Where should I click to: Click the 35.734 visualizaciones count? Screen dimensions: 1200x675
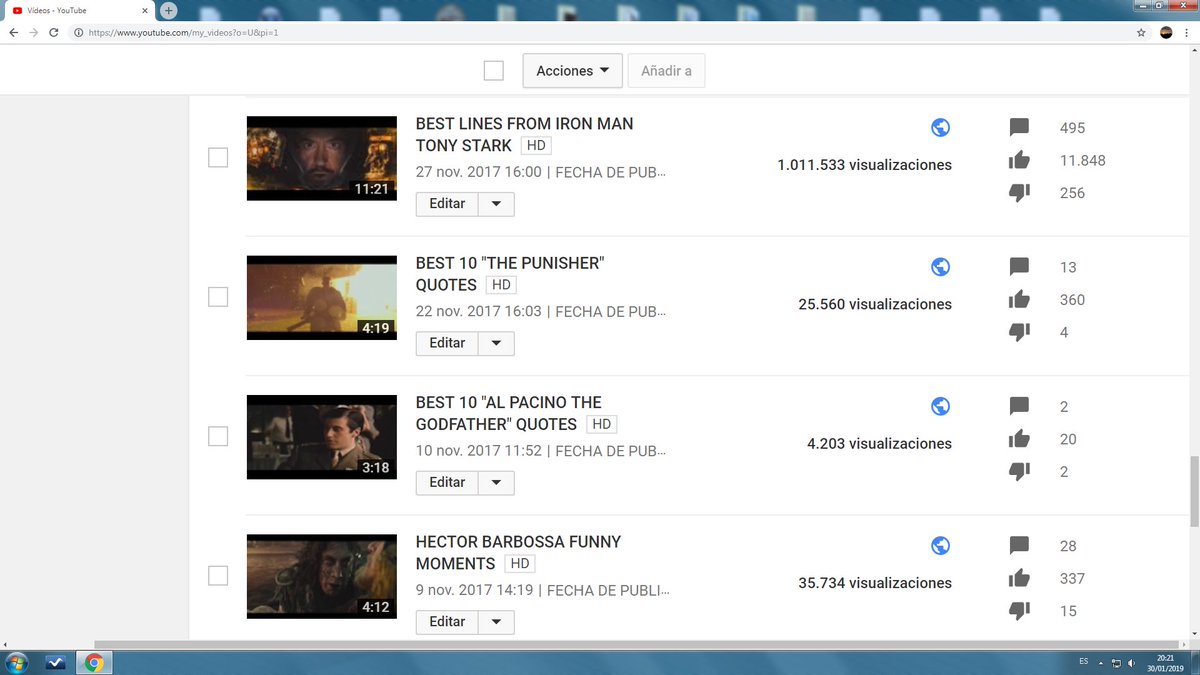(875, 583)
